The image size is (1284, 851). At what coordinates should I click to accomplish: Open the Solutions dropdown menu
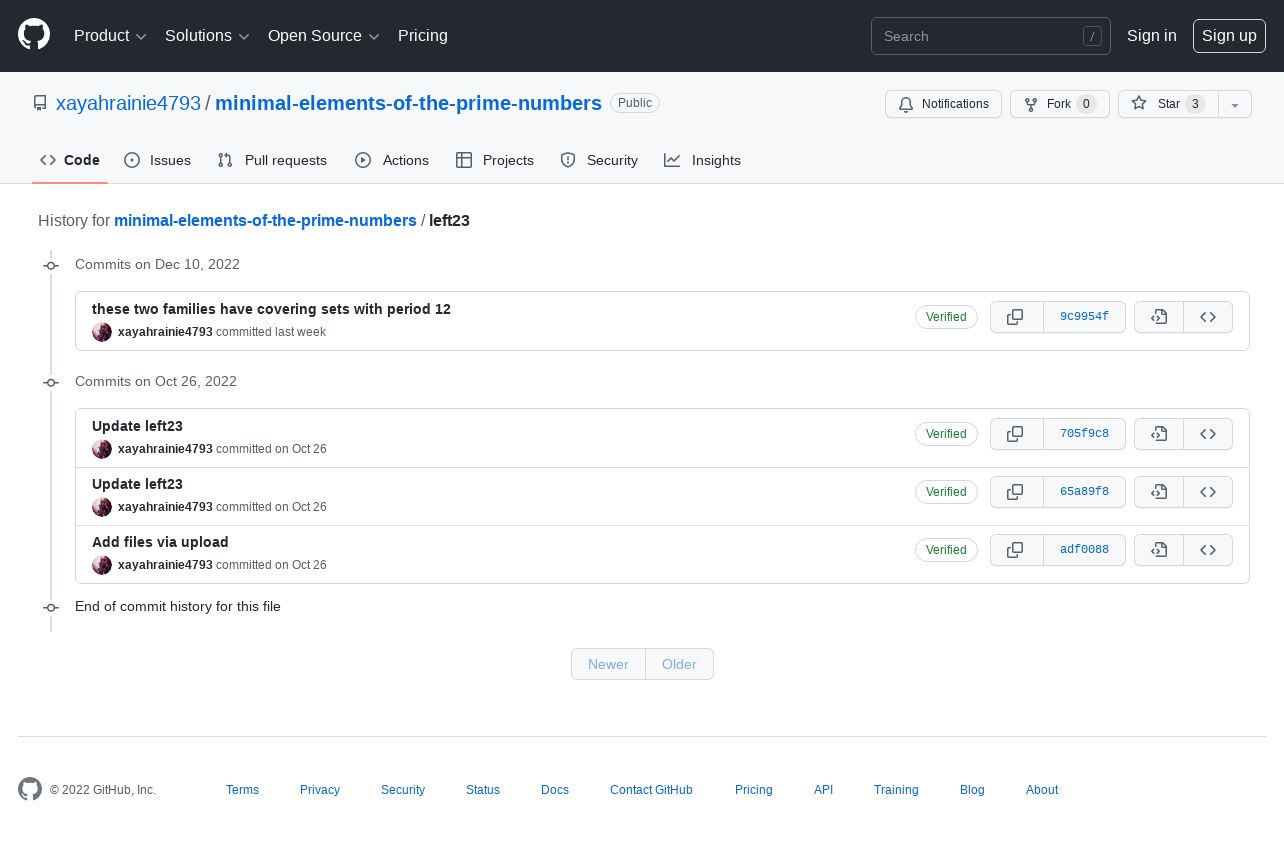(x=207, y=36)
